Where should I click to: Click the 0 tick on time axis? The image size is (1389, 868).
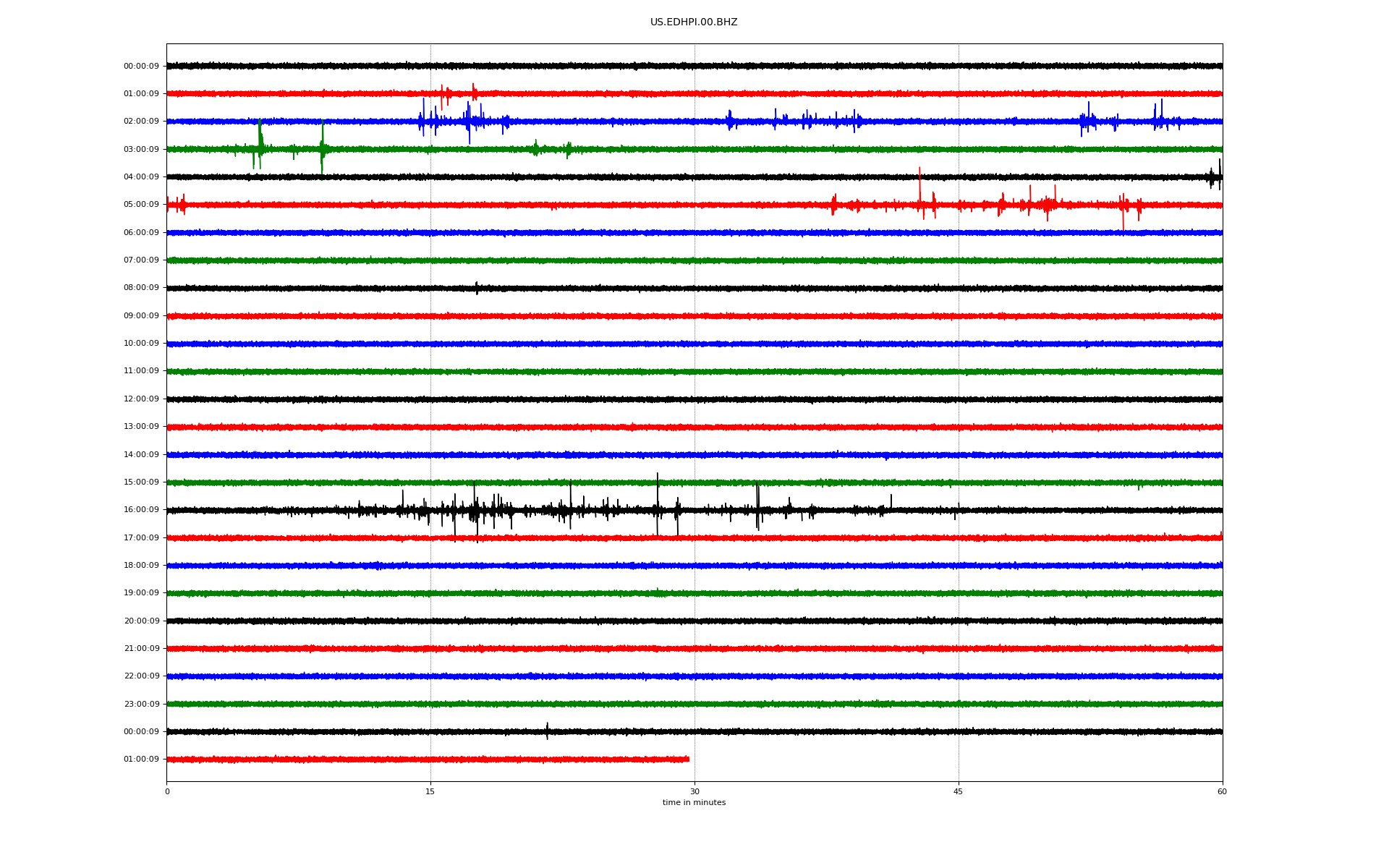(167, 792)
